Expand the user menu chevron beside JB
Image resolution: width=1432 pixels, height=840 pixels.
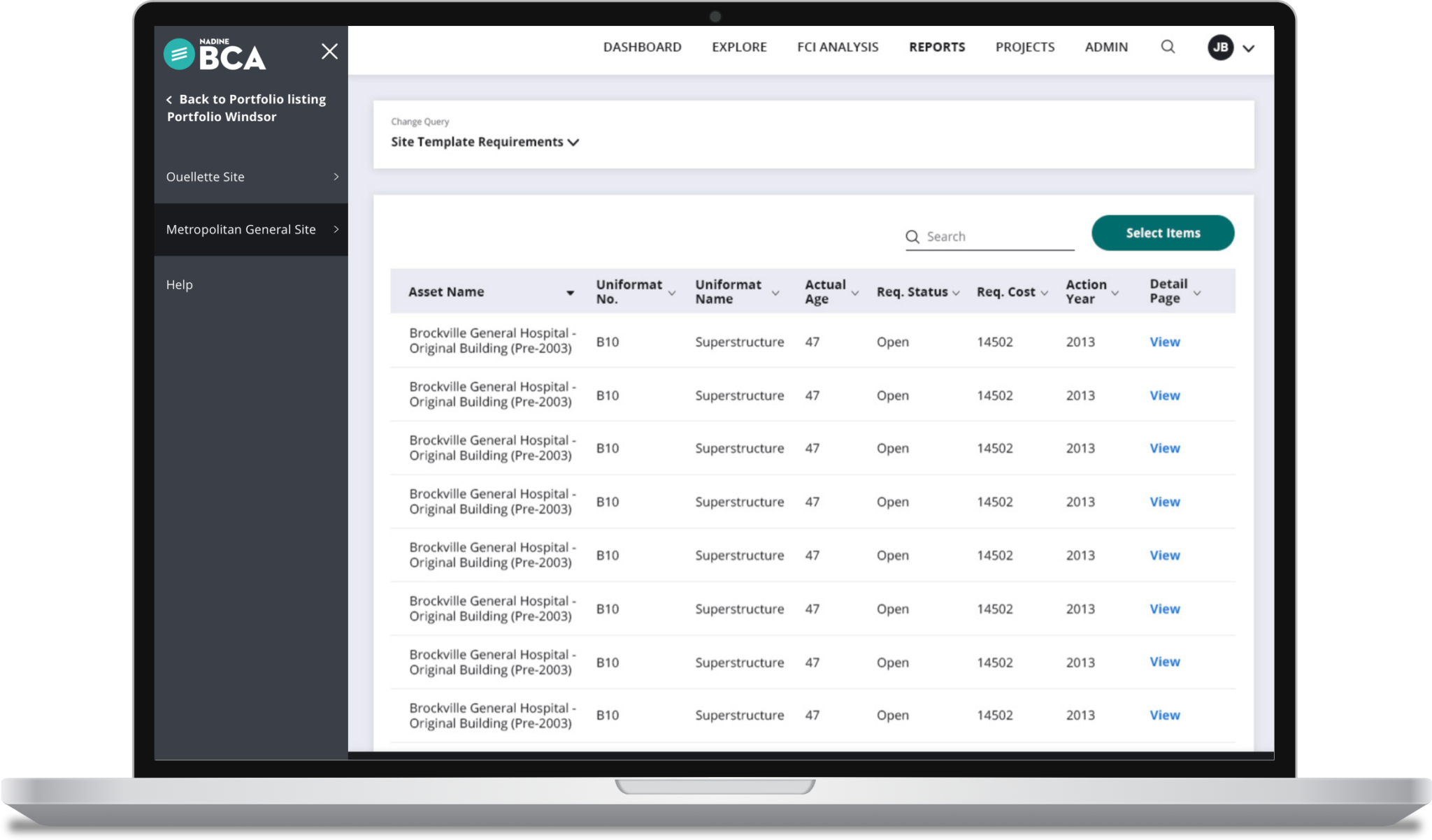[1249, 48]
